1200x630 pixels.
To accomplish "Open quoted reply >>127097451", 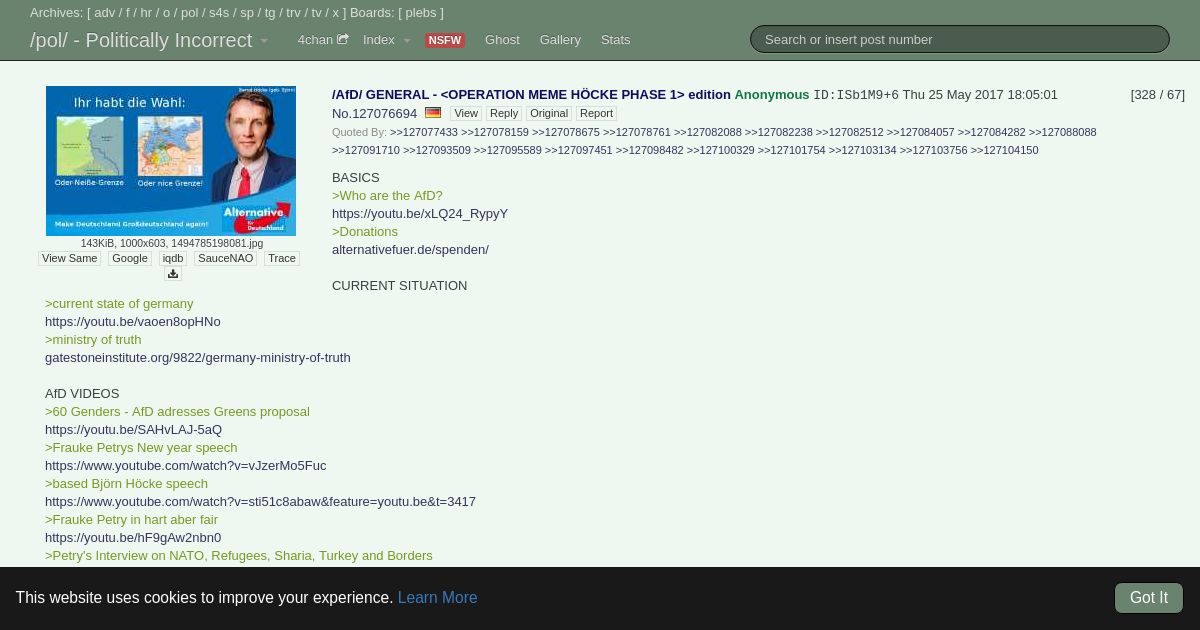I will pos(579,150).
